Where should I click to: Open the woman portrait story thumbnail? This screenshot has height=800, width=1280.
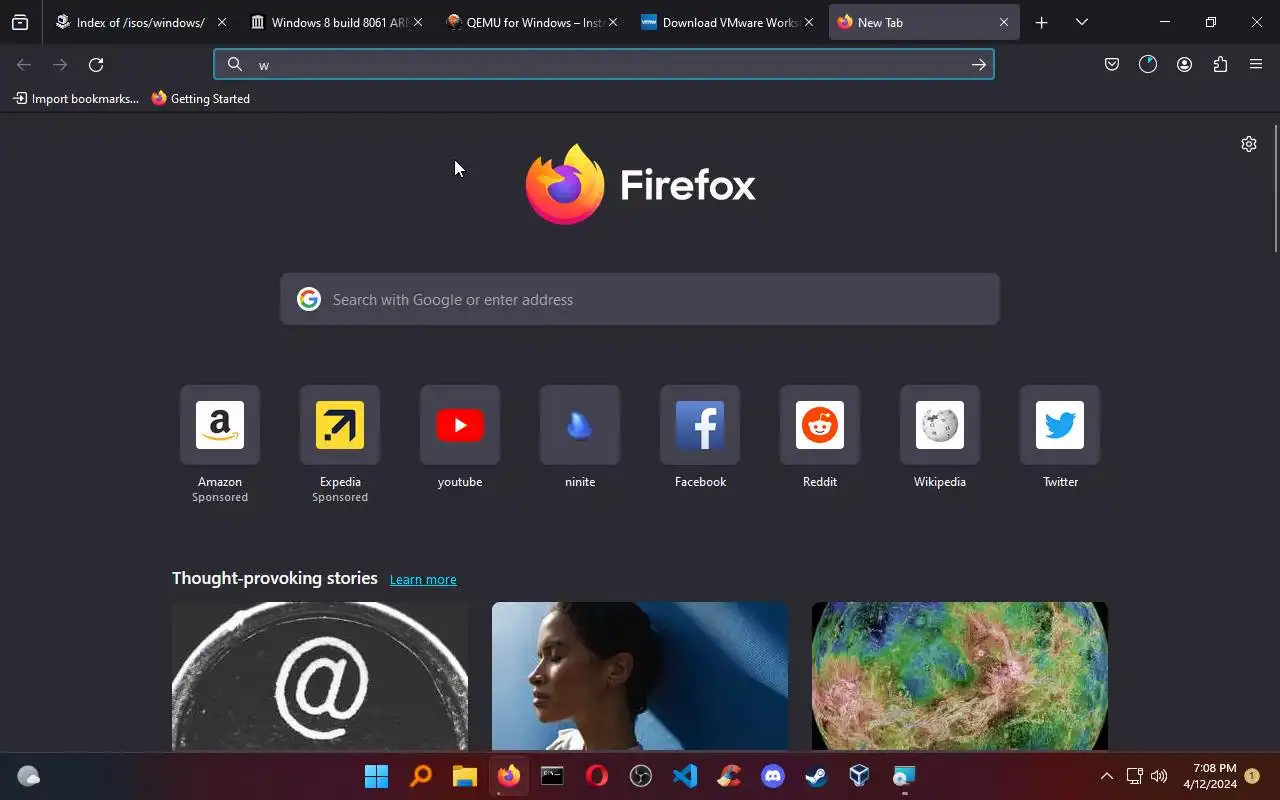(640, 676)
